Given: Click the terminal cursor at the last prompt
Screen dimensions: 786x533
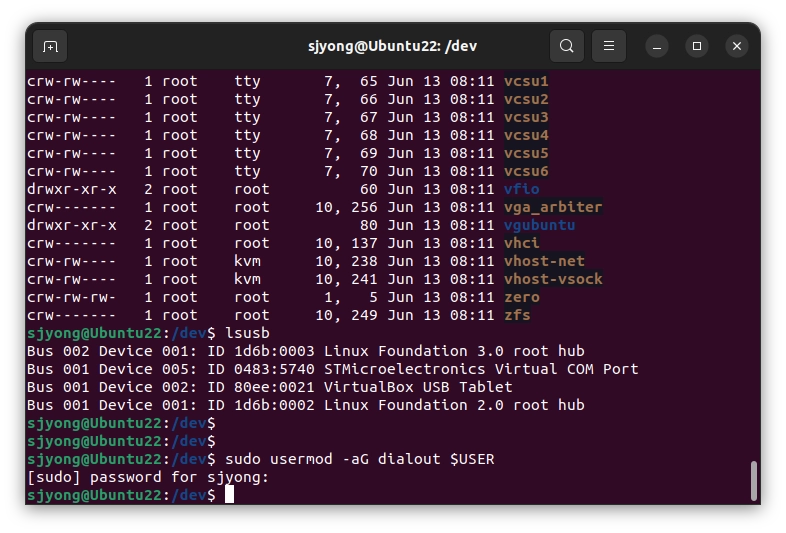Looking at the screenshot, I should 230,495.
